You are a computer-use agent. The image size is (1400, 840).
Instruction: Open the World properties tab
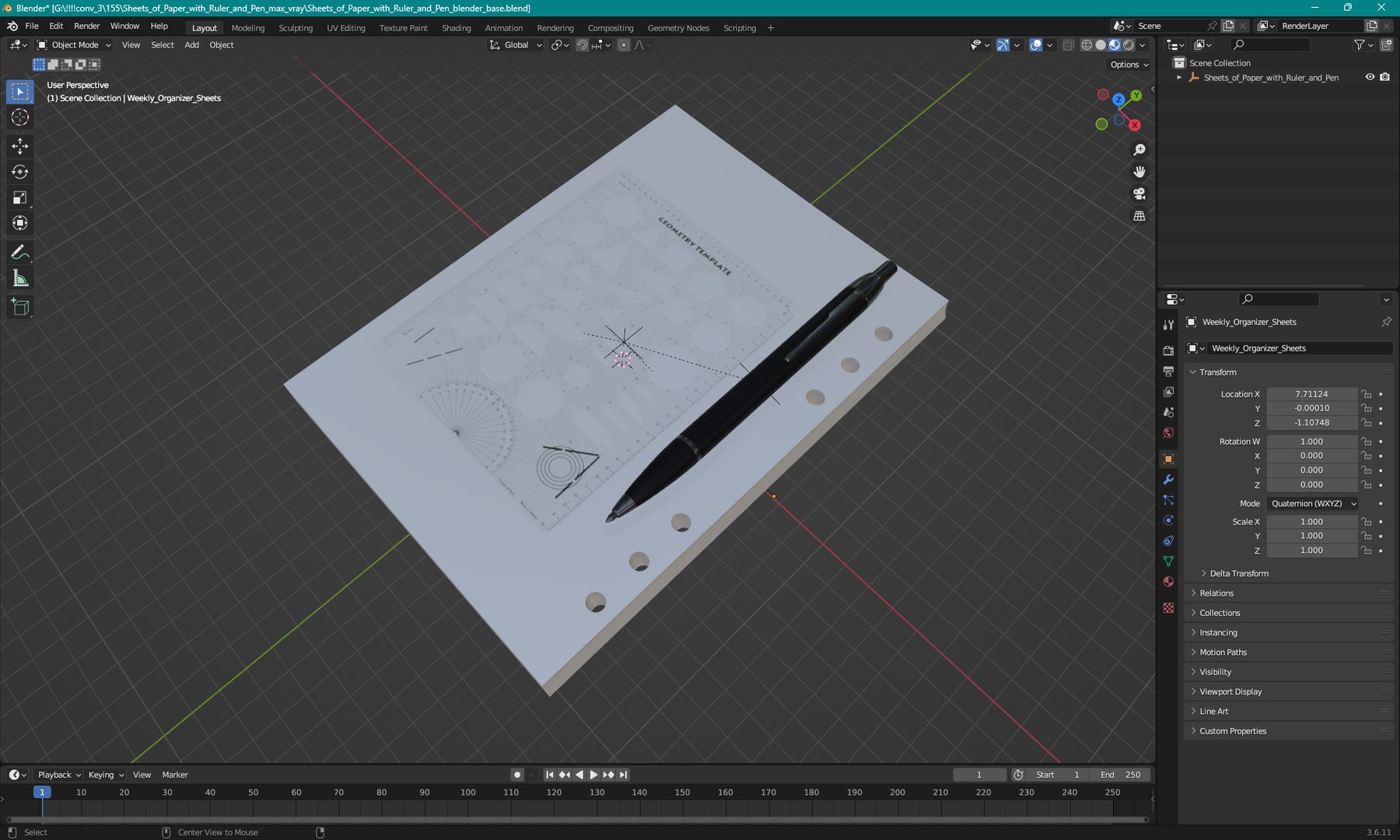tap(1168, 433)
